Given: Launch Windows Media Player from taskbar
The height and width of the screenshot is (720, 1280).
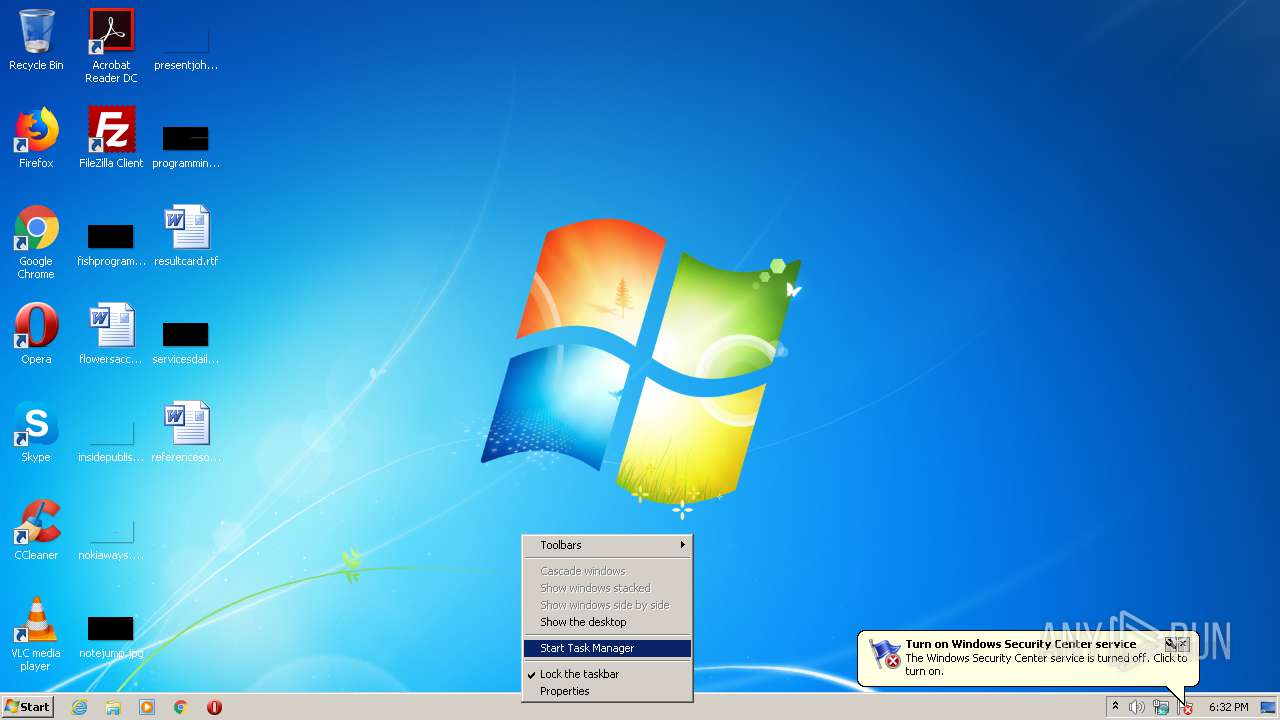Looking at the screenshot, I should click(x=147, y=707).
